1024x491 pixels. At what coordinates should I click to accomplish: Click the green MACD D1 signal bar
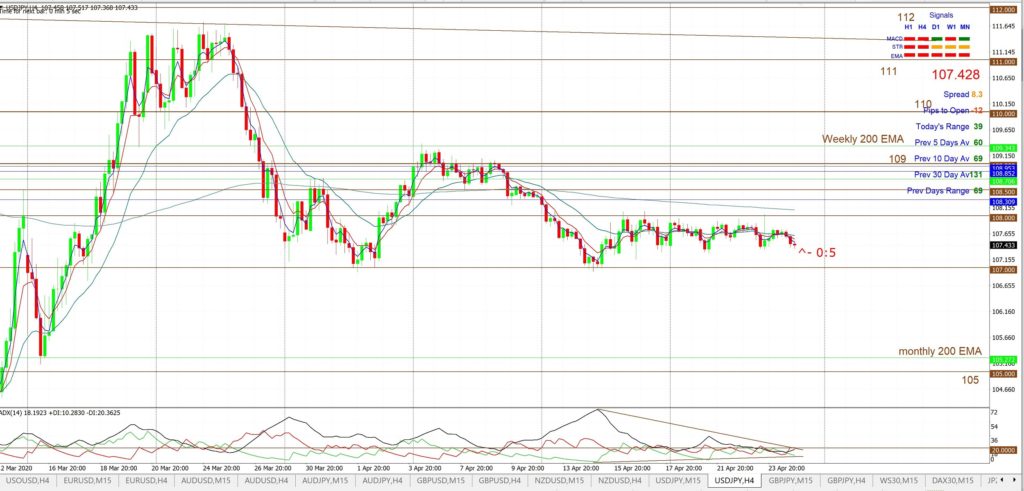pyautogui.click(x=936, y=39)
